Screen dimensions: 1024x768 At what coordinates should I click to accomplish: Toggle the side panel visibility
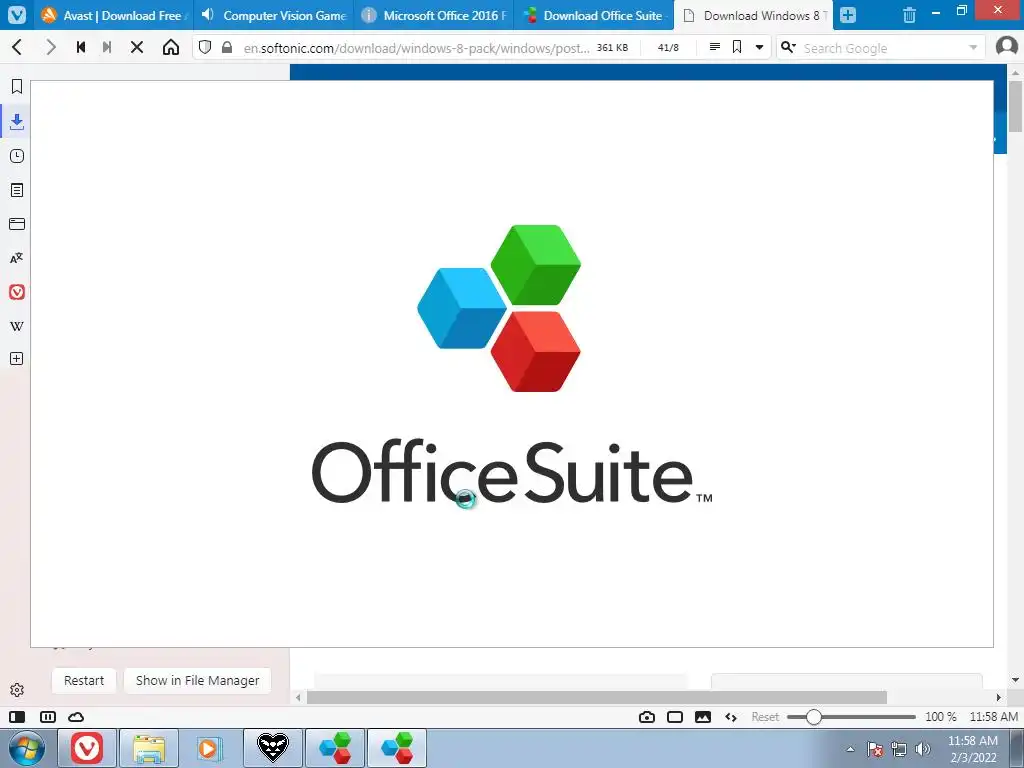[x=17, y=717]
